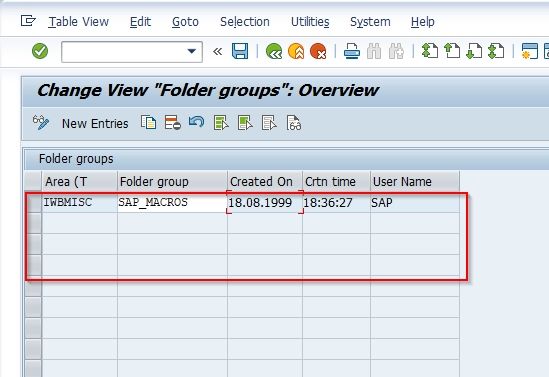Save with the floppy disk icon
Viewport: 549px width, 377px height.
[x=240, y=51]
